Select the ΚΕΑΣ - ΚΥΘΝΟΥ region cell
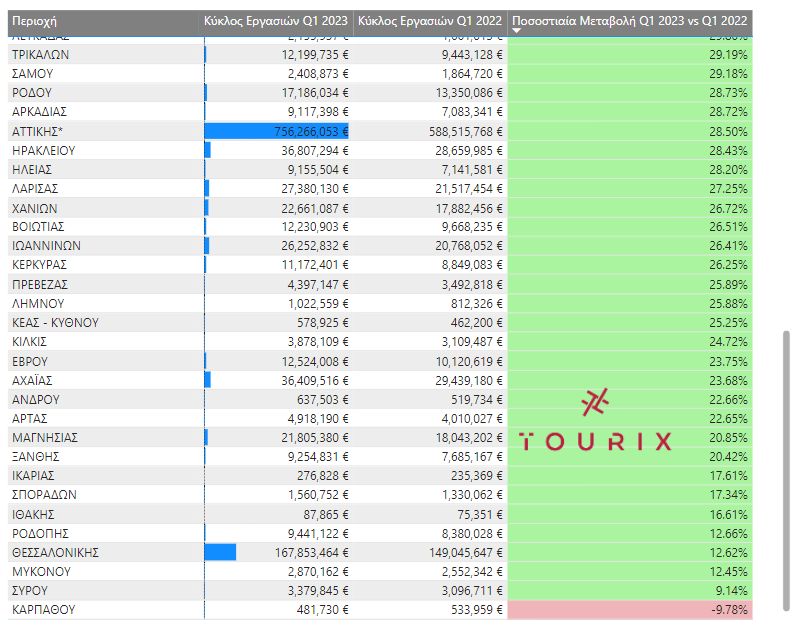The image size is (795, 627). [x=55, y=322]
